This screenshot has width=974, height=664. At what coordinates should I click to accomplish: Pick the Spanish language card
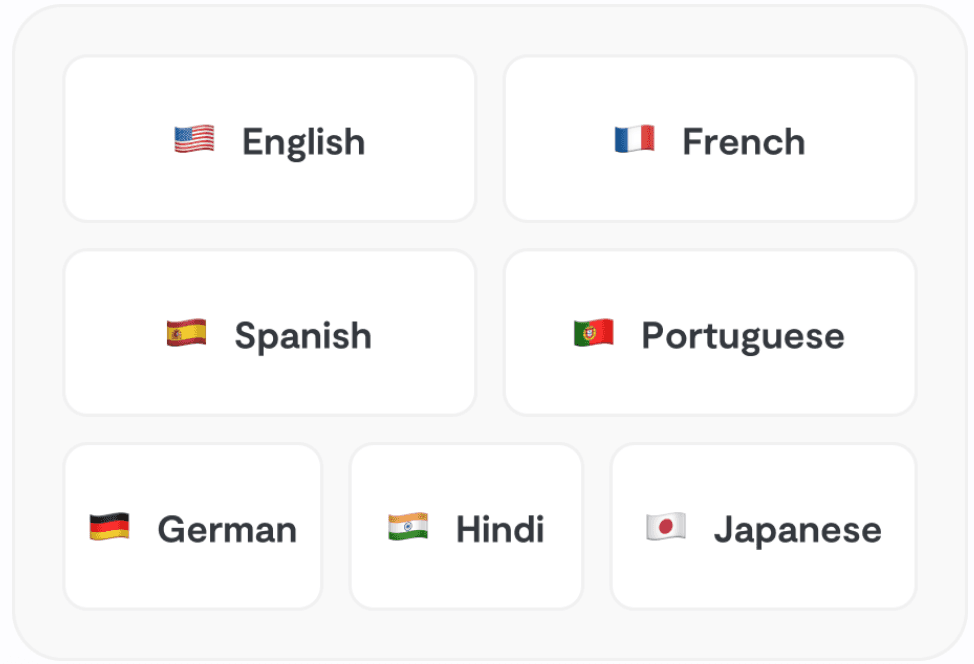(270, 332)
